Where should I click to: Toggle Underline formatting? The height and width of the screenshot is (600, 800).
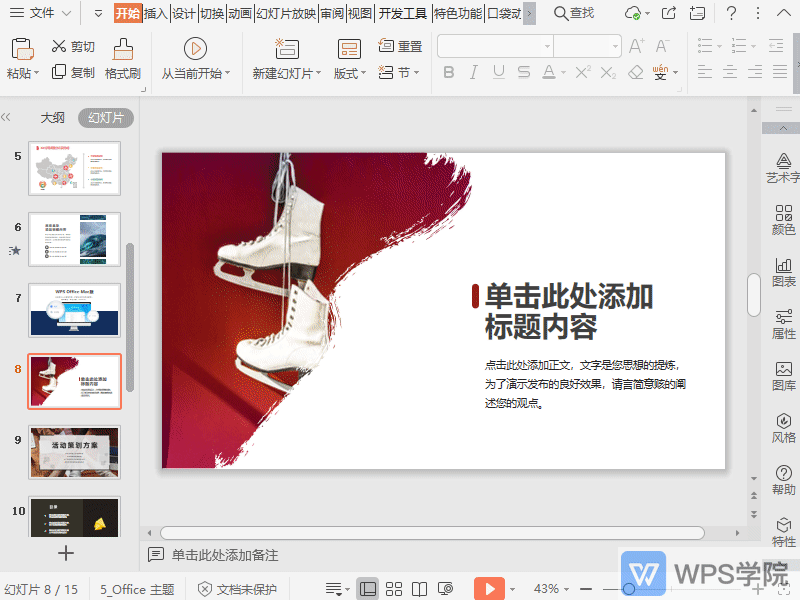pyautogui.click(x=498, y=72)
